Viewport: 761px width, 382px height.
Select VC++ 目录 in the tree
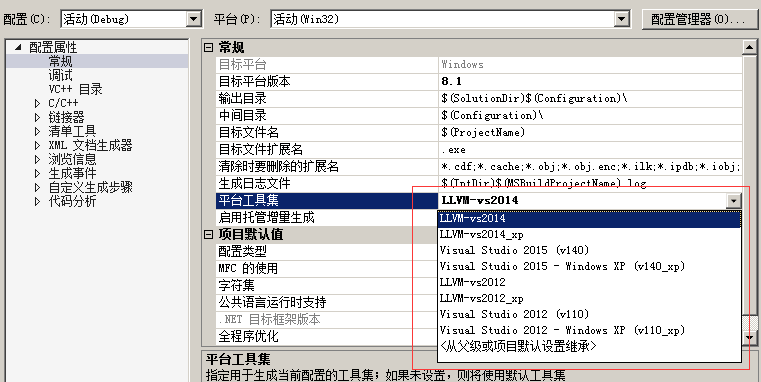pos(75,89)
